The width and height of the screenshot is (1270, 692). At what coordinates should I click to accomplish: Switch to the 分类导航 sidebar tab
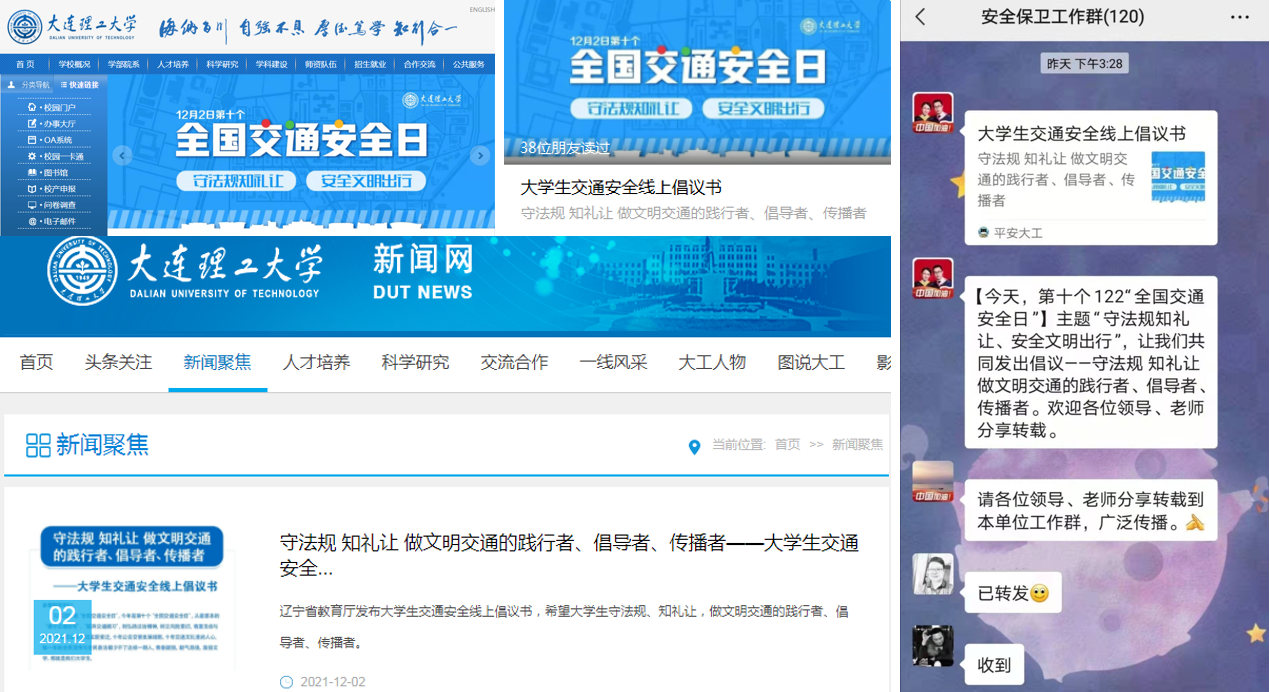click(x=28, y=85)
